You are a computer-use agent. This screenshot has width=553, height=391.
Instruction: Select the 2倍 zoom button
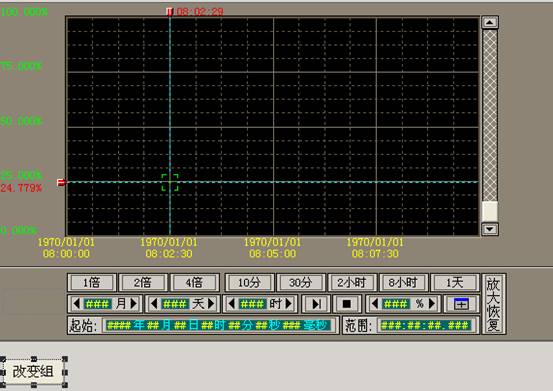click(x=143, y=282)
